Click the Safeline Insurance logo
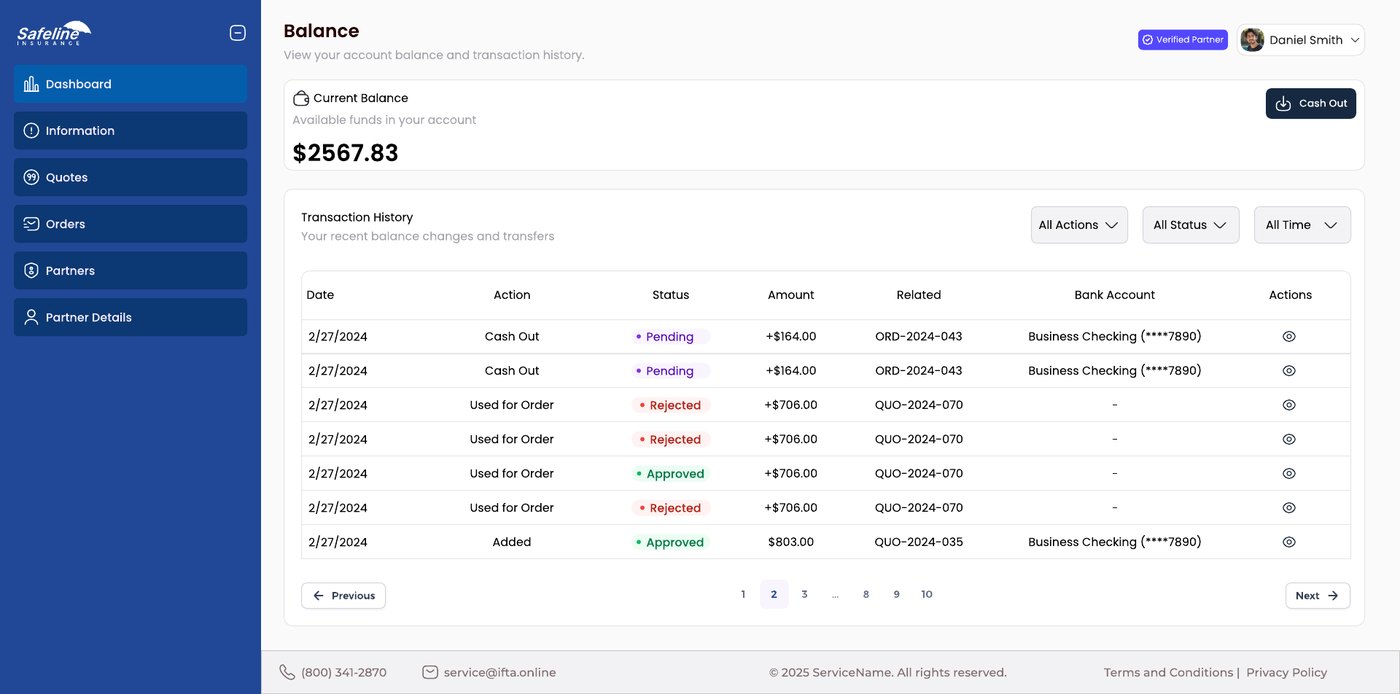 coord(54,34)
